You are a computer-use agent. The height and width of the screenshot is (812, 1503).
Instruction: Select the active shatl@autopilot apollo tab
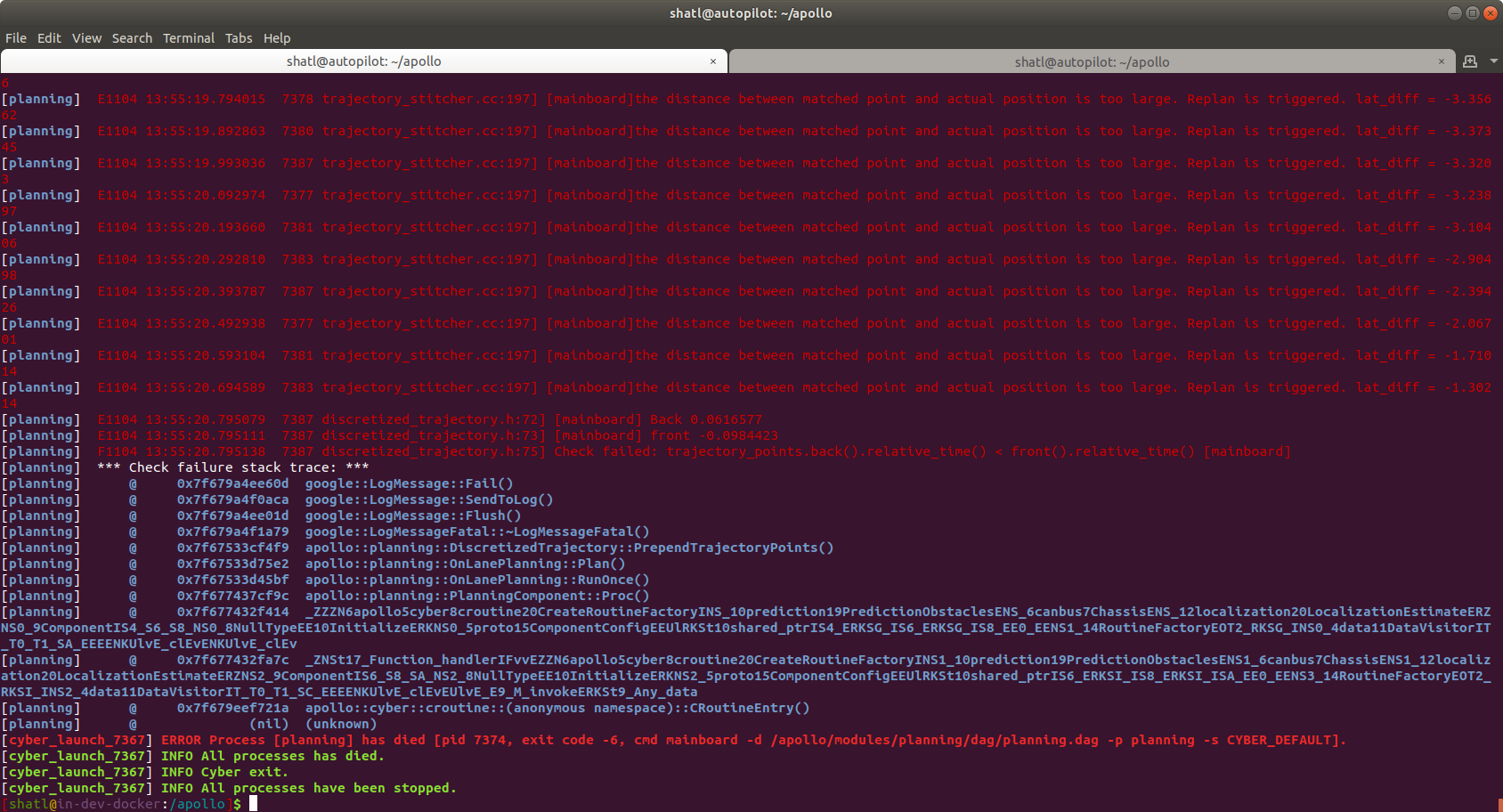[x=363, y=61]
